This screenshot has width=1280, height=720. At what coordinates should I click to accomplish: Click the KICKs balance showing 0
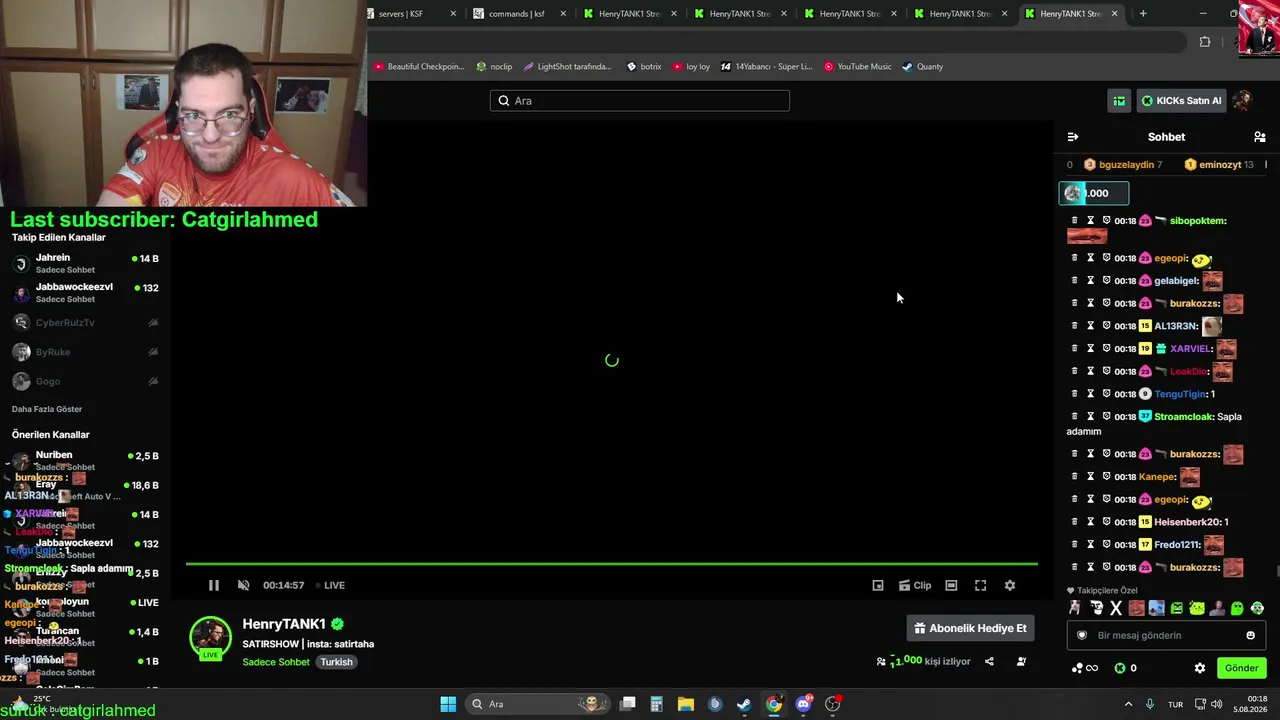1125,668
